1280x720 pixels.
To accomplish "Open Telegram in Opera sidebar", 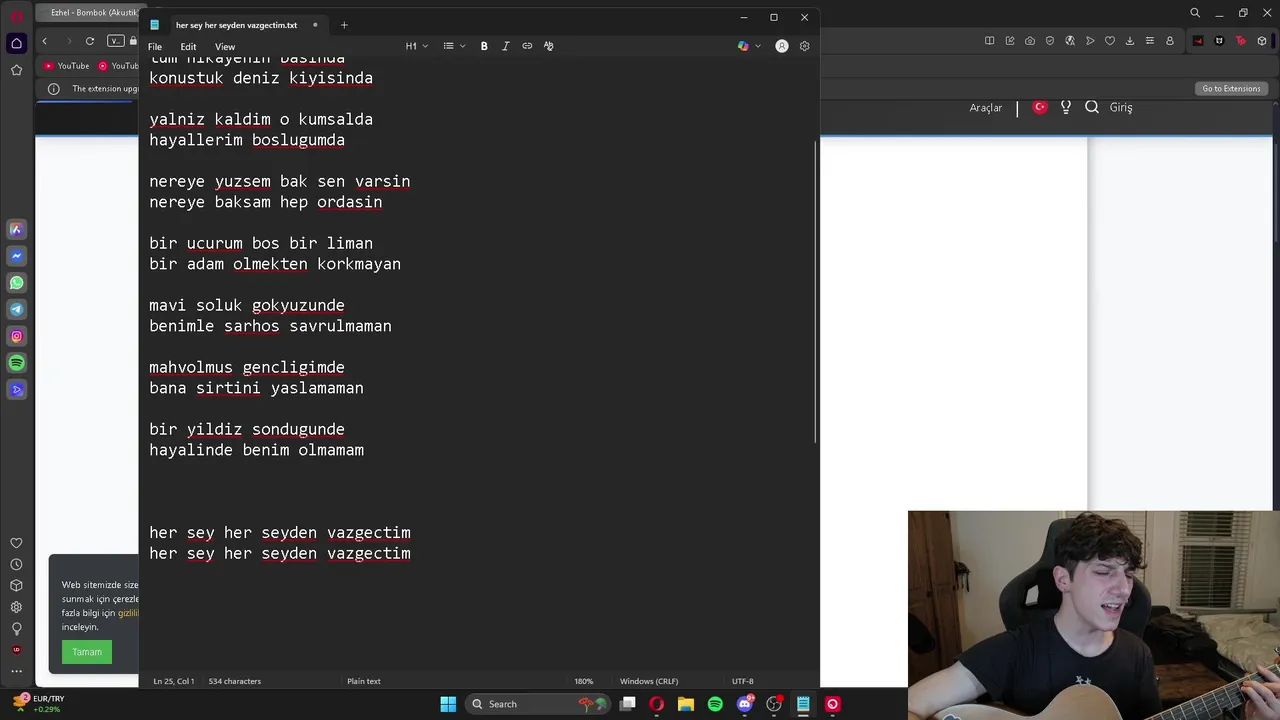I will [16, 310].
